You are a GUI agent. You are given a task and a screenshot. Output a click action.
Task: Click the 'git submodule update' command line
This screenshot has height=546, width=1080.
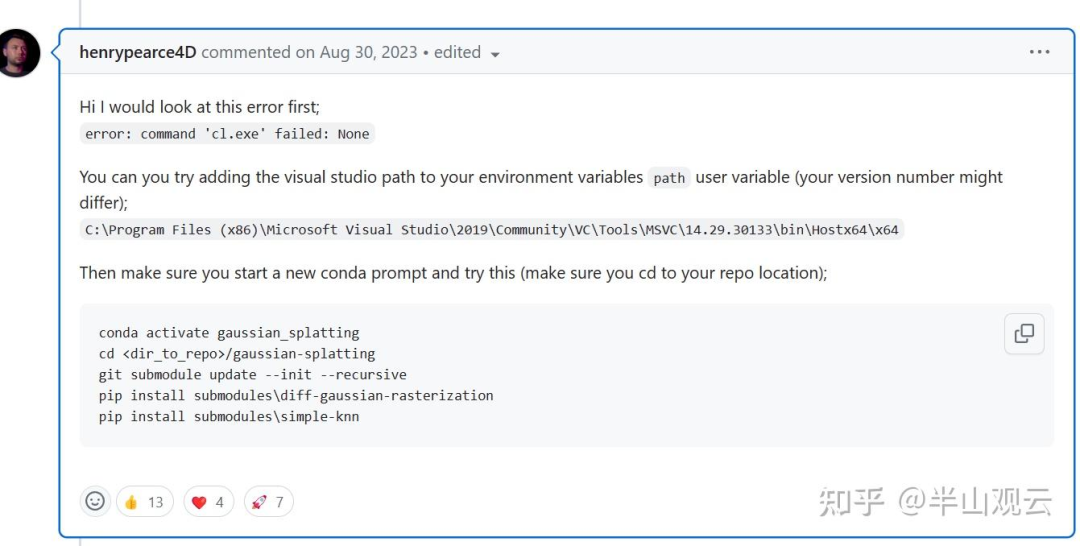pyautogui.click(x=252, y=374)
